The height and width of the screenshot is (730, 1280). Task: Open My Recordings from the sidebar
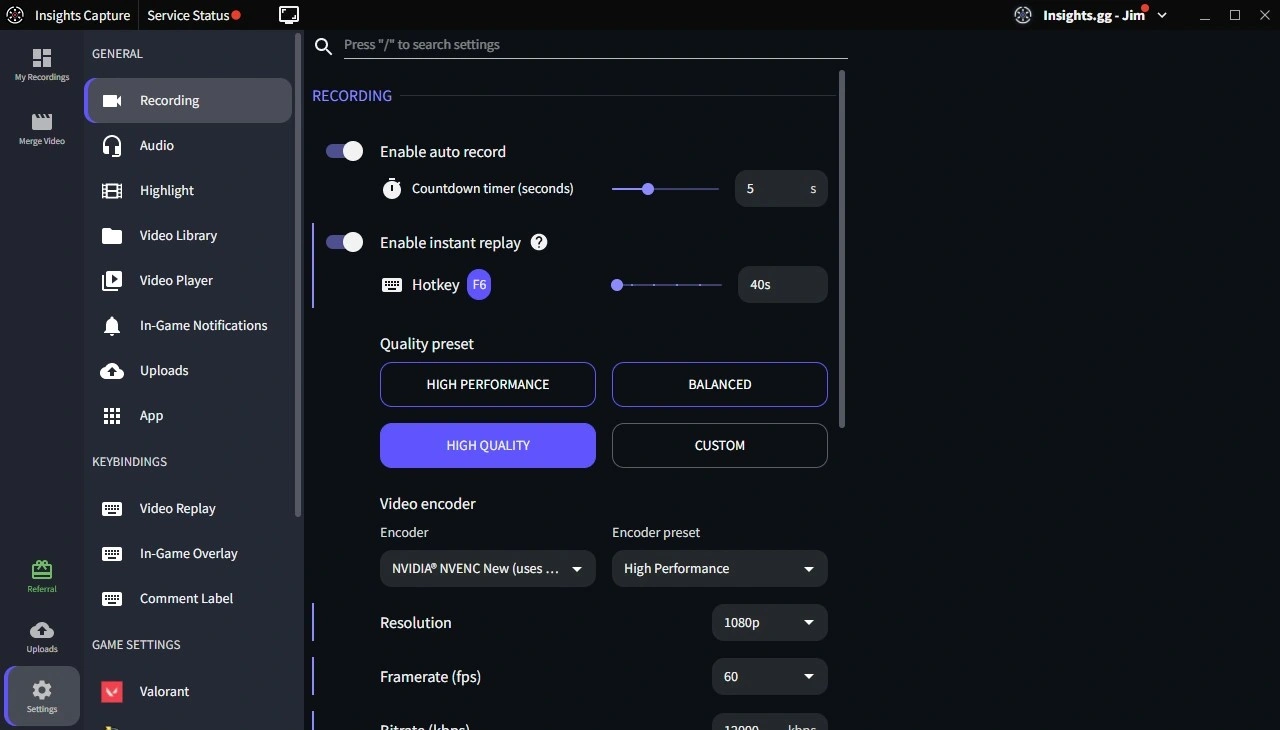point(41,65)
